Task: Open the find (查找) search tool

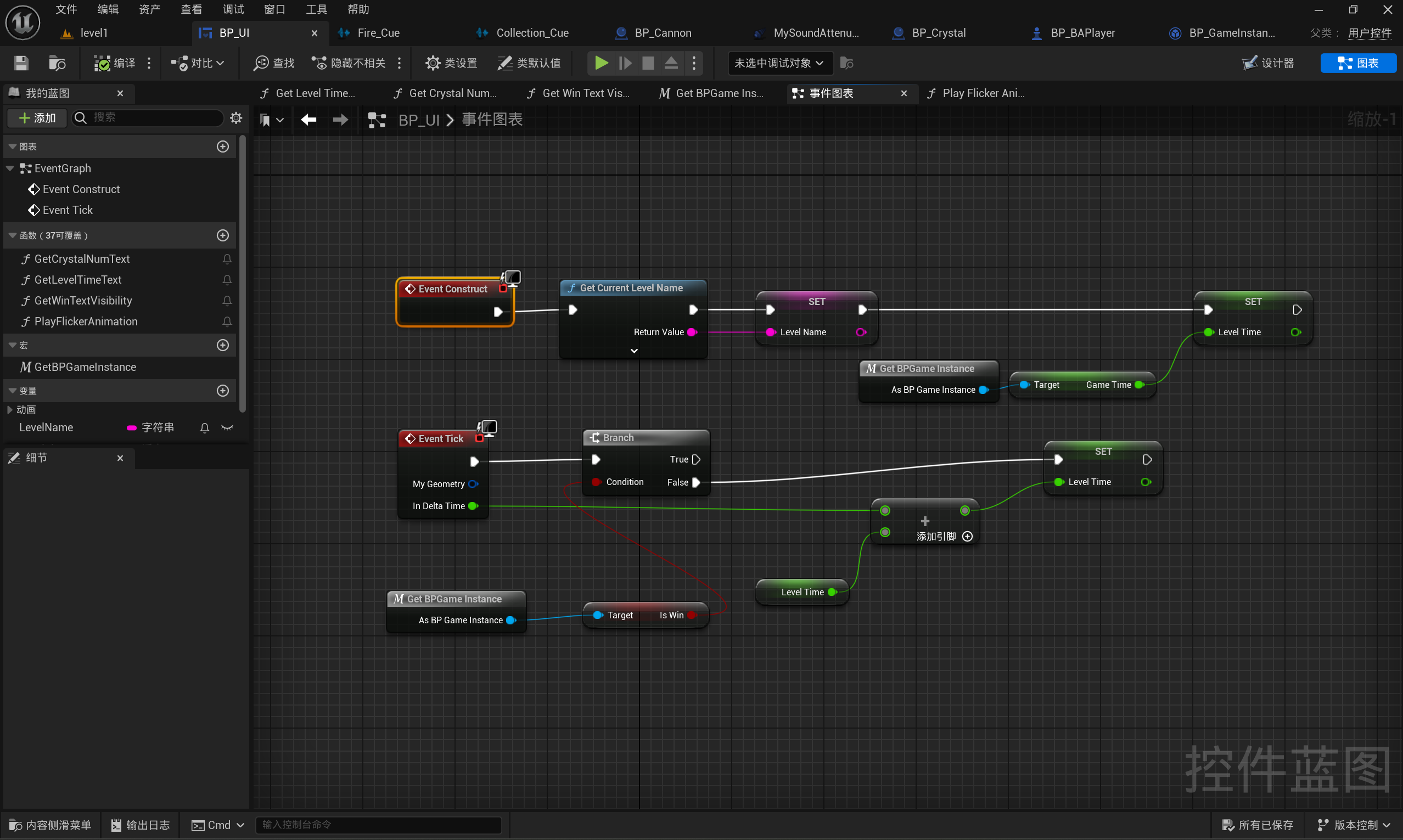Action: point(274,63)
